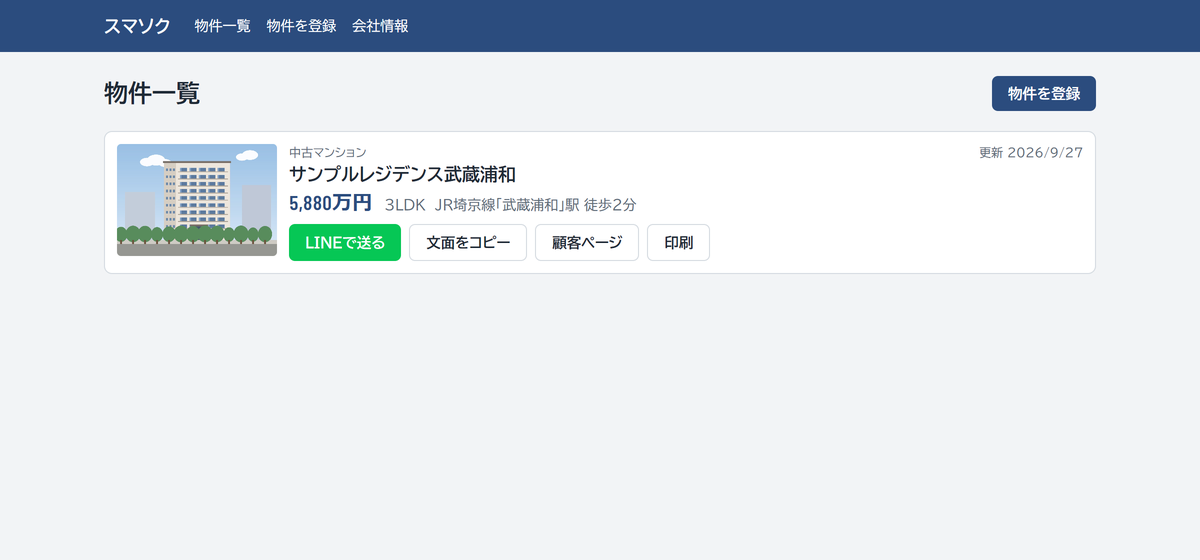Image resolution: width=1200 pixels, height=560 pixels.
Task: Print the listing with 印刷 button
Action: point(679,243)
